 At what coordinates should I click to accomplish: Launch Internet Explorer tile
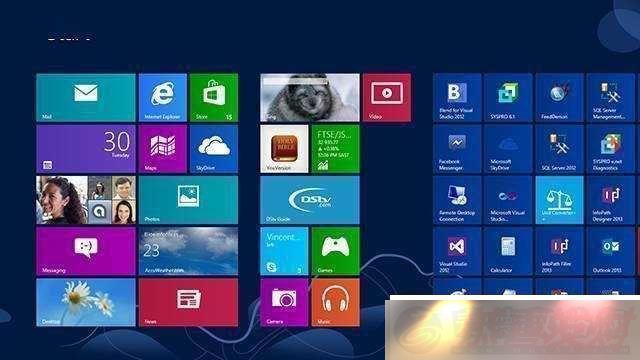coord(162,98)
